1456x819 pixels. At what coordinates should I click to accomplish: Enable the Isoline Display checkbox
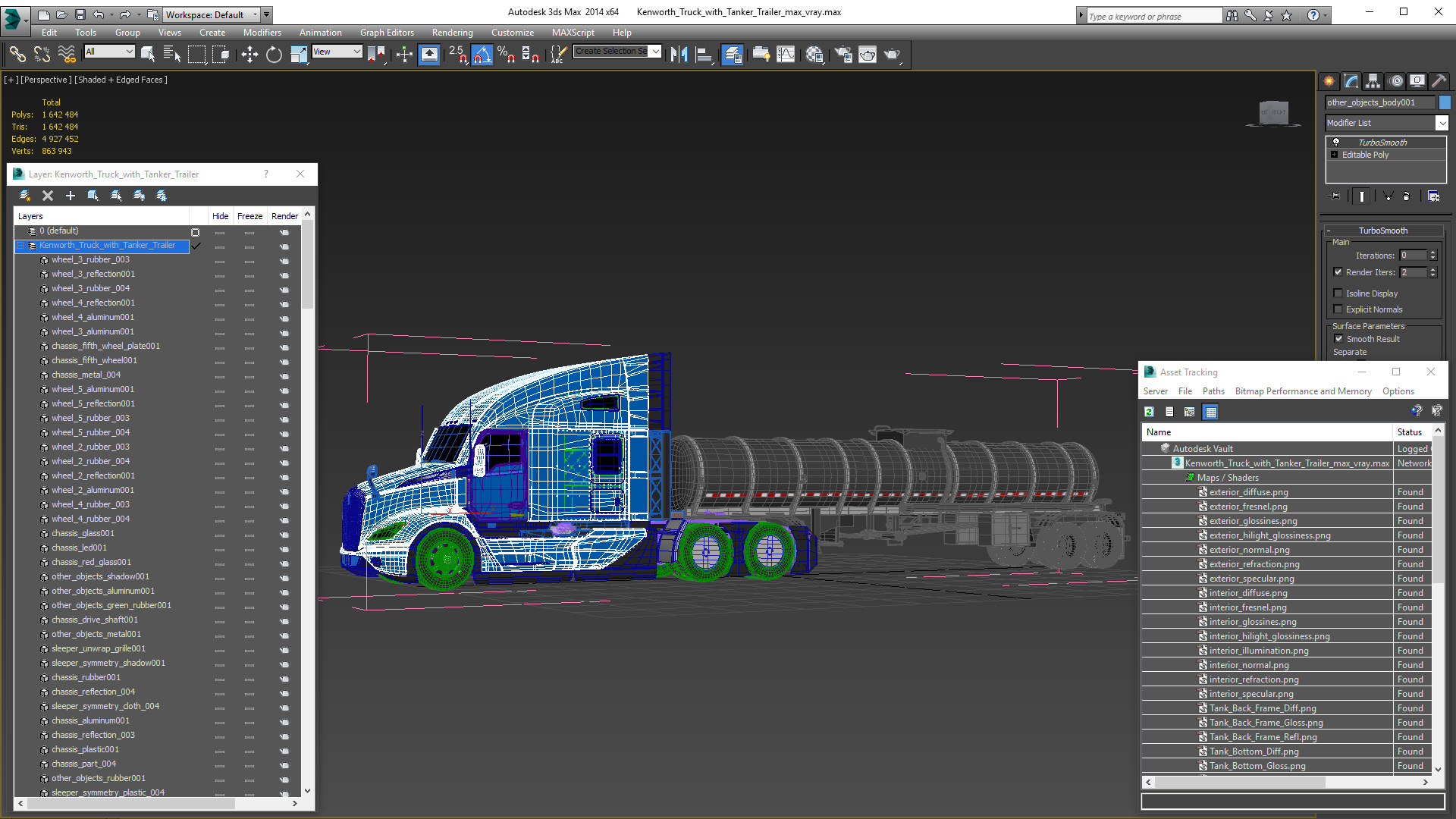click(x=1338, y=293)
